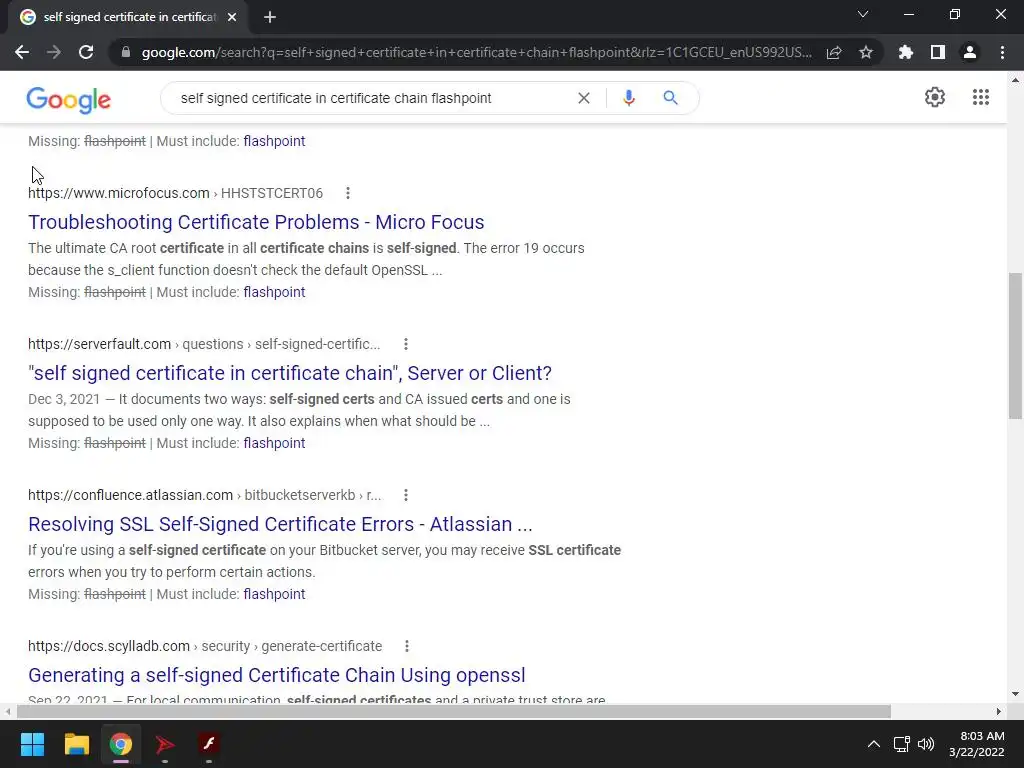Click the https://docs.scylladb.com URL text
The height and width of the screenshot is (768, 1024).
click(109, 646)
